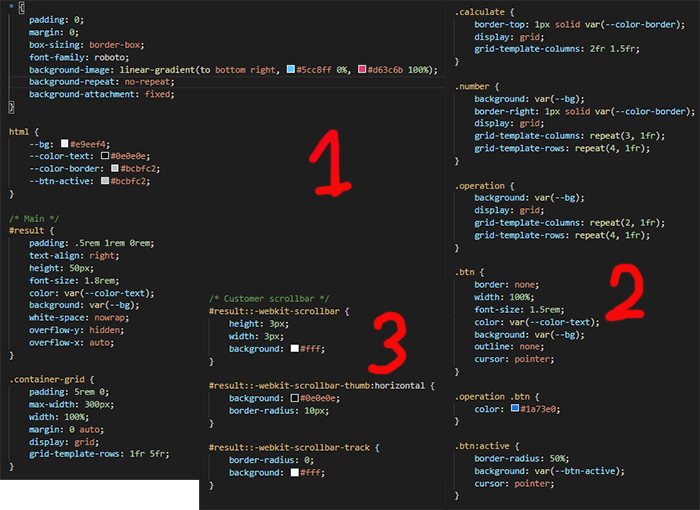
Task: Click the line "margin: 0 auto;"
Action: coord(67,429)
